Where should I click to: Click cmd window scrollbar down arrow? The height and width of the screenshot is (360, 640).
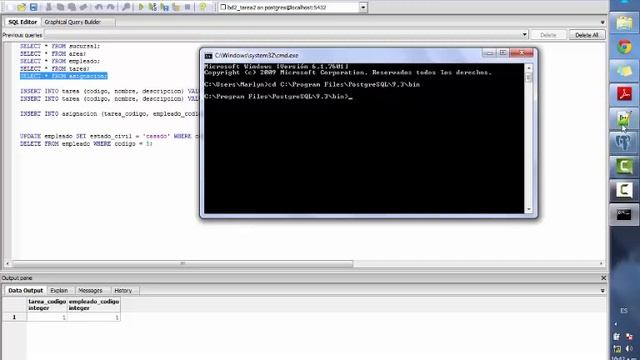pyautogui.click(x=529, y=209)
